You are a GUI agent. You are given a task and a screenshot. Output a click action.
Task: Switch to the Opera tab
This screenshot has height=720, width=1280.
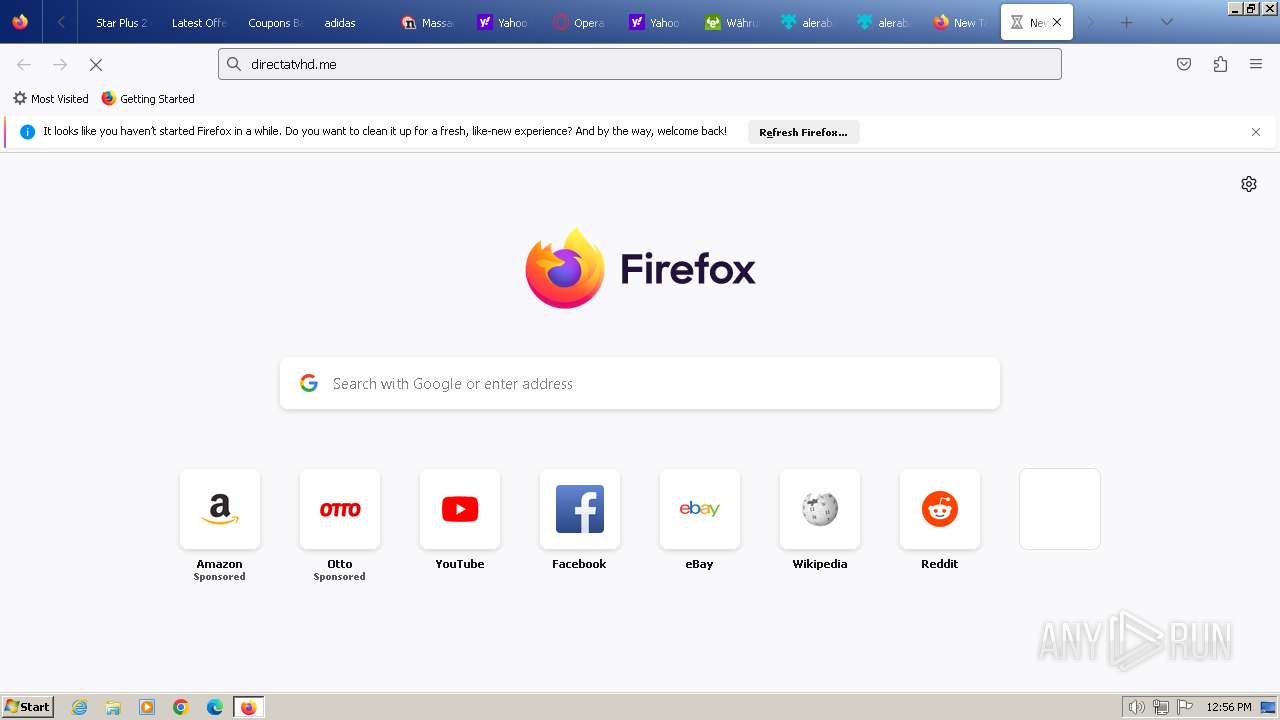pos(579,22)
